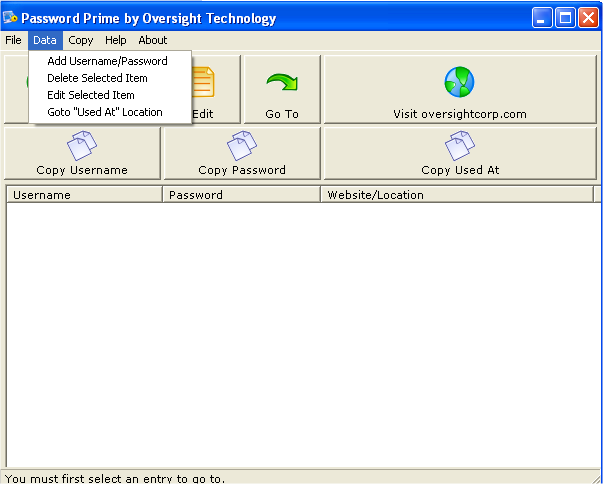Sort by the Website/Location column header
The width and height of the screenshot is (603, 484).
click(457, 195)
